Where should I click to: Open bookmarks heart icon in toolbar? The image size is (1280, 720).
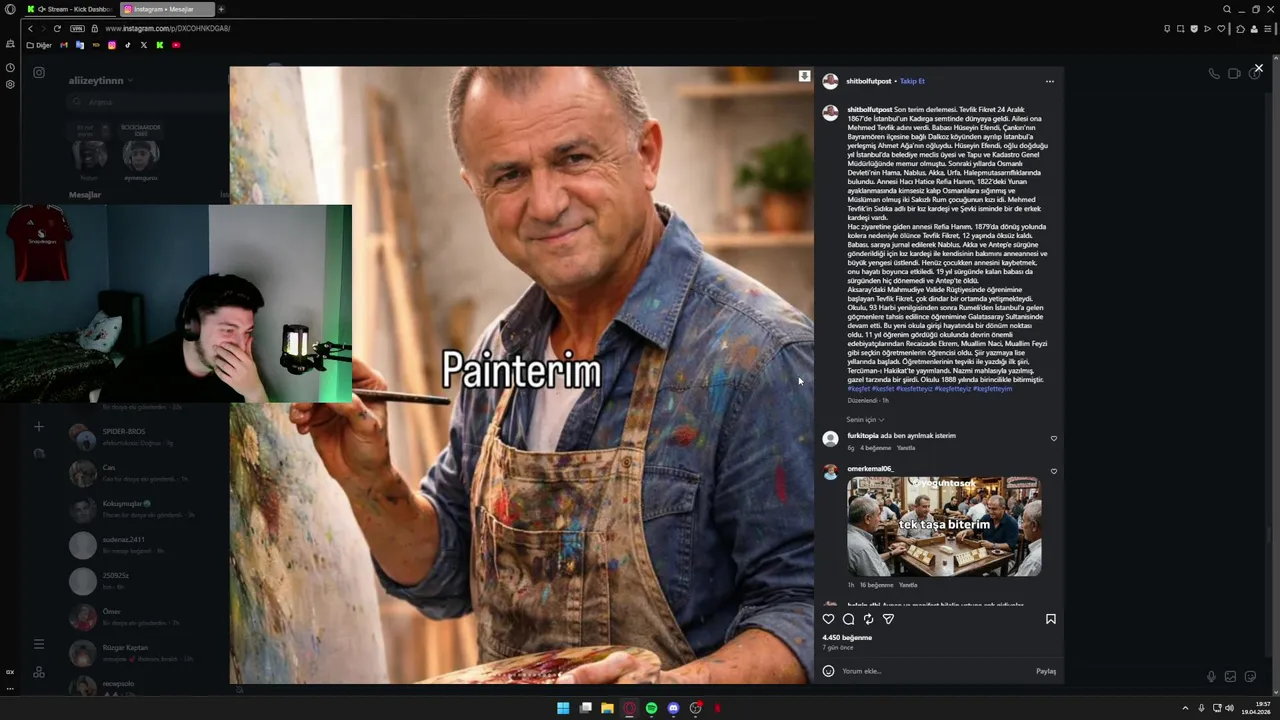[1221, 28]
